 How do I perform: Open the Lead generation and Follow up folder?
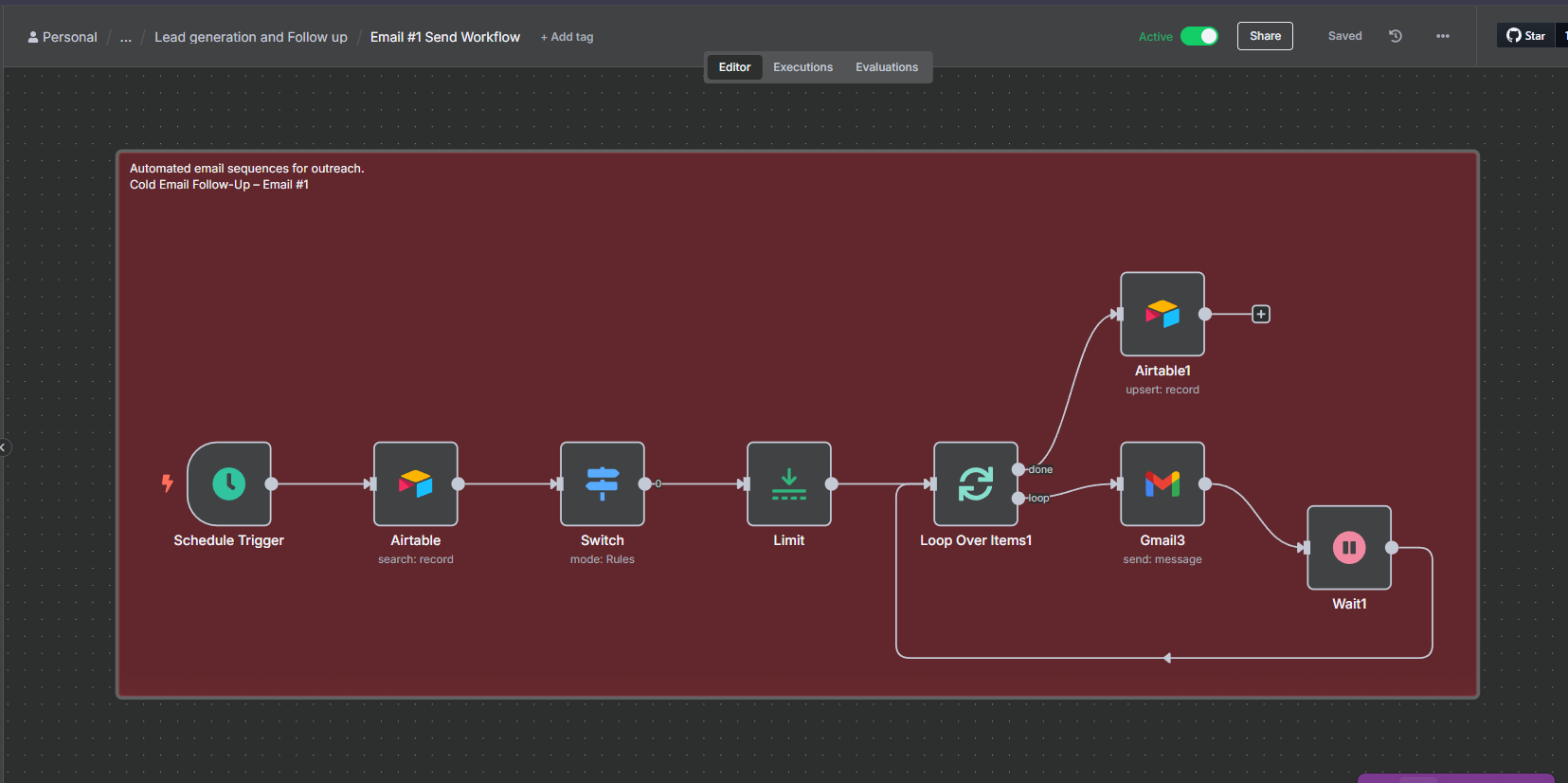[251, 37]
